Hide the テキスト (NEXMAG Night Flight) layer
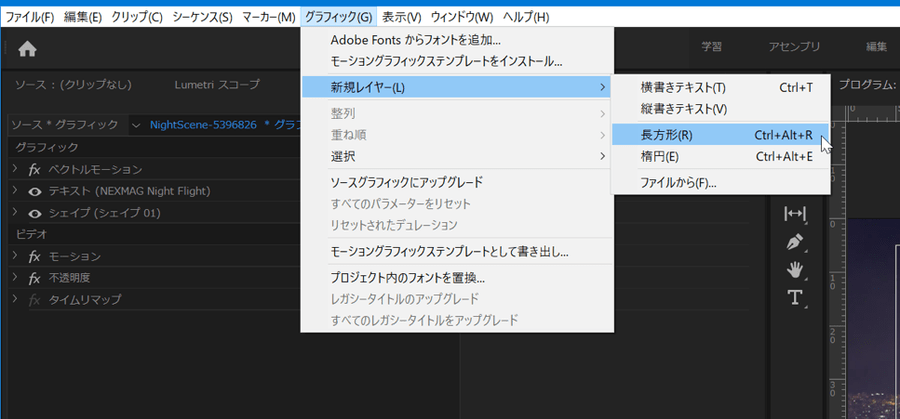 point(35,191)
